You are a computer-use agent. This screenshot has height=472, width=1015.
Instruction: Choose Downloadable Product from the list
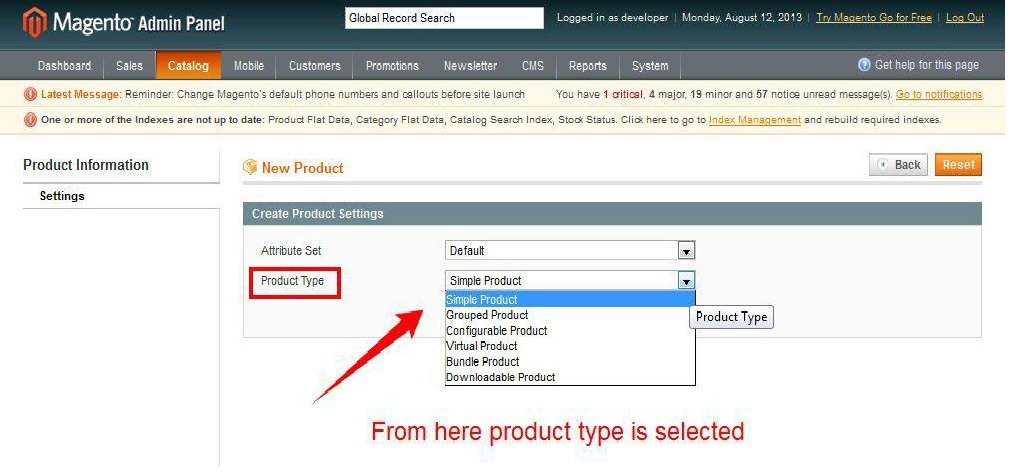coord(570,377)
